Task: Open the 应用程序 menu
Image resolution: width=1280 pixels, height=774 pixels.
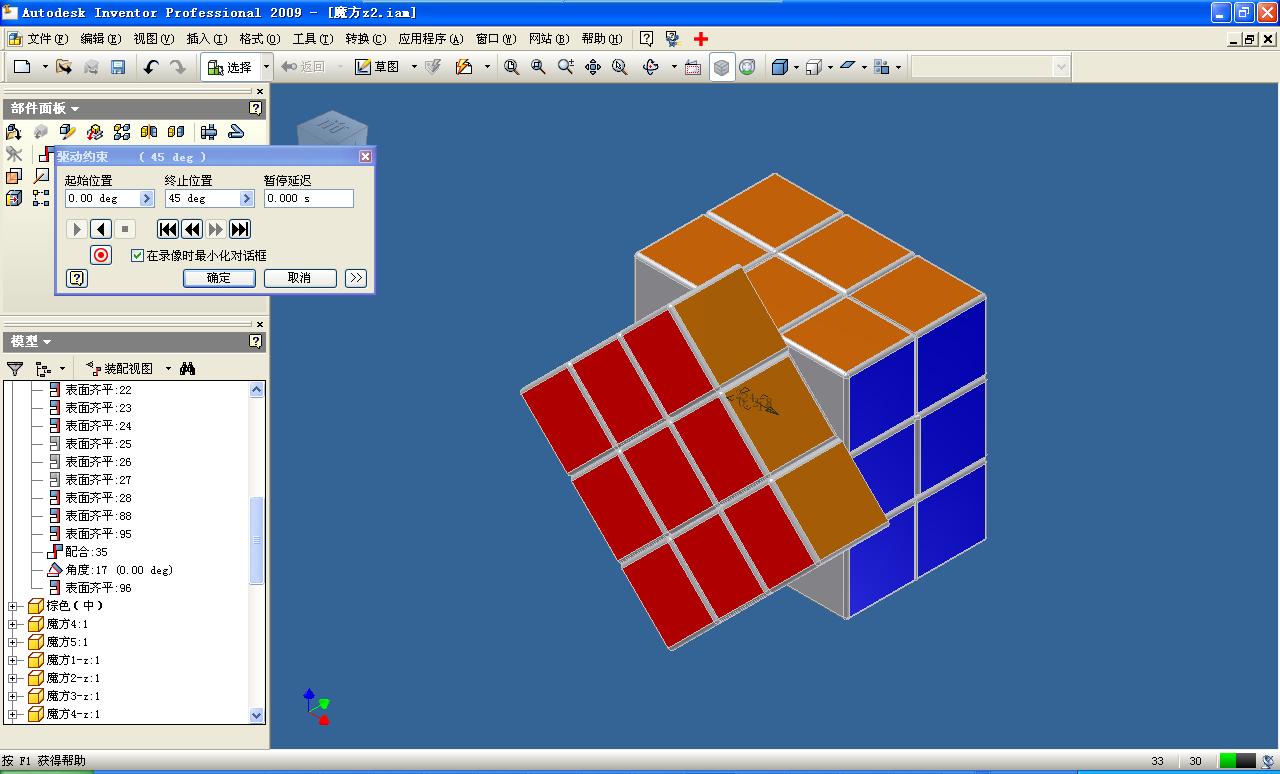Action: 431,39
